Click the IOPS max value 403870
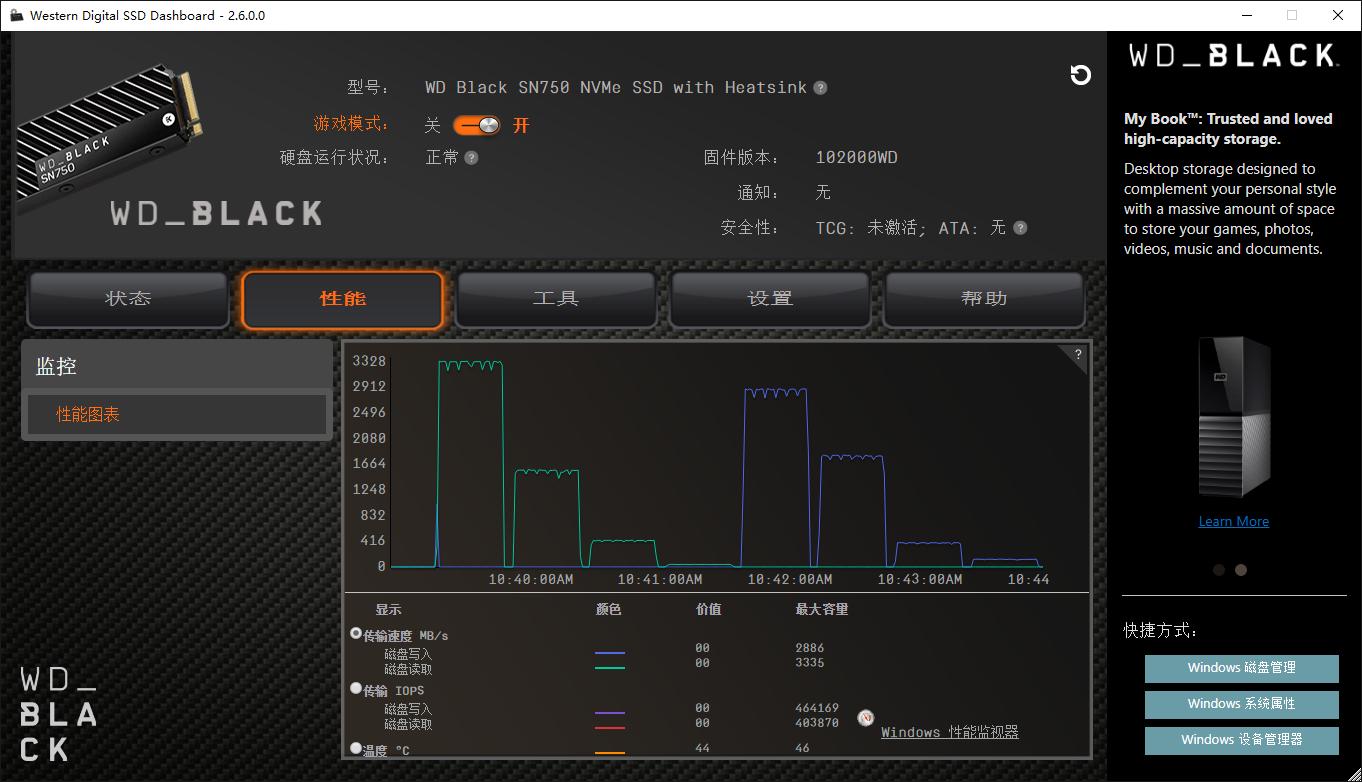The width and height of the screenshot is (1362, 782). click(817, 723)
